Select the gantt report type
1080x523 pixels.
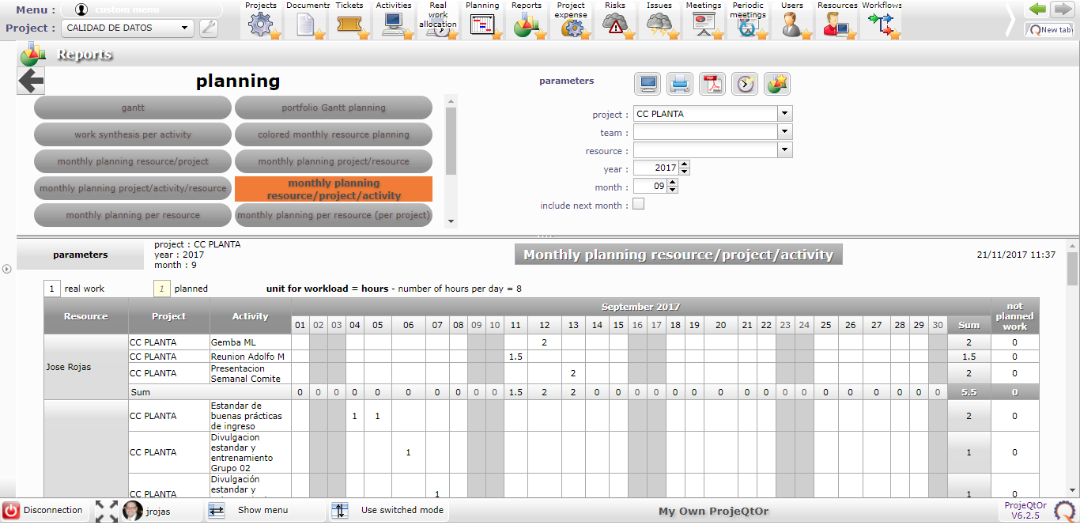(133, 108)
